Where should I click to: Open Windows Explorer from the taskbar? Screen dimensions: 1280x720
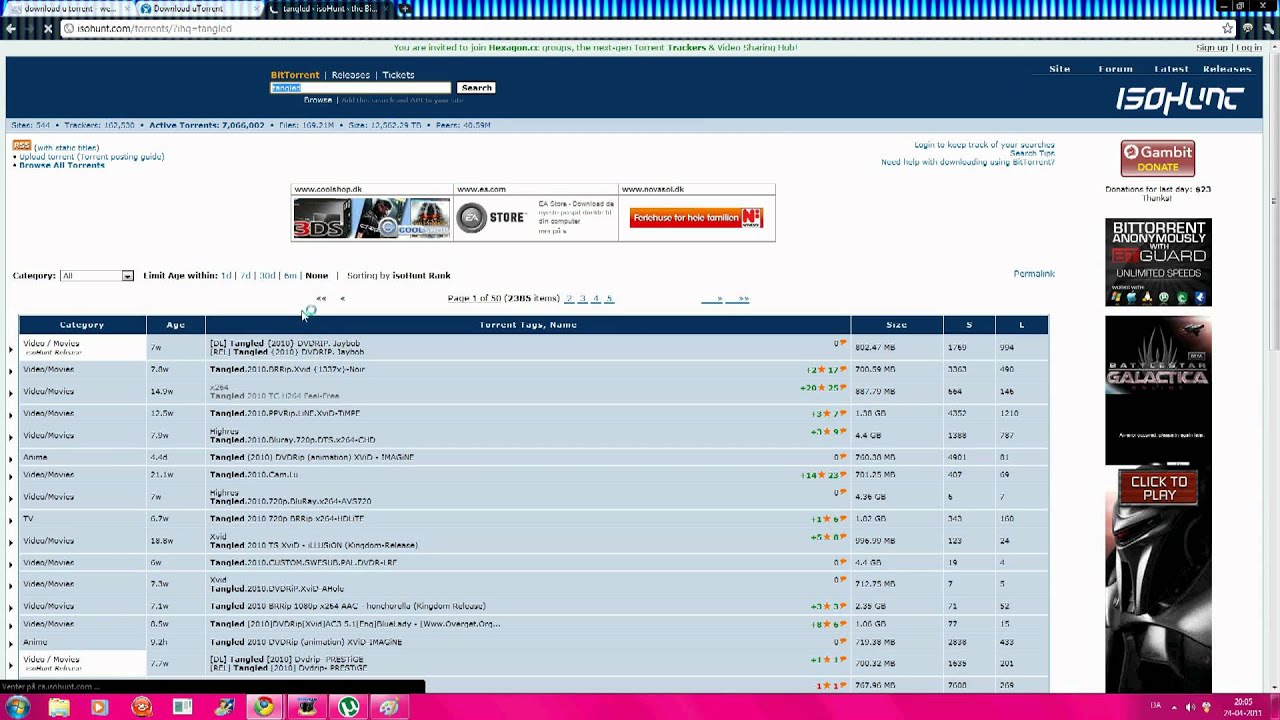59,707
